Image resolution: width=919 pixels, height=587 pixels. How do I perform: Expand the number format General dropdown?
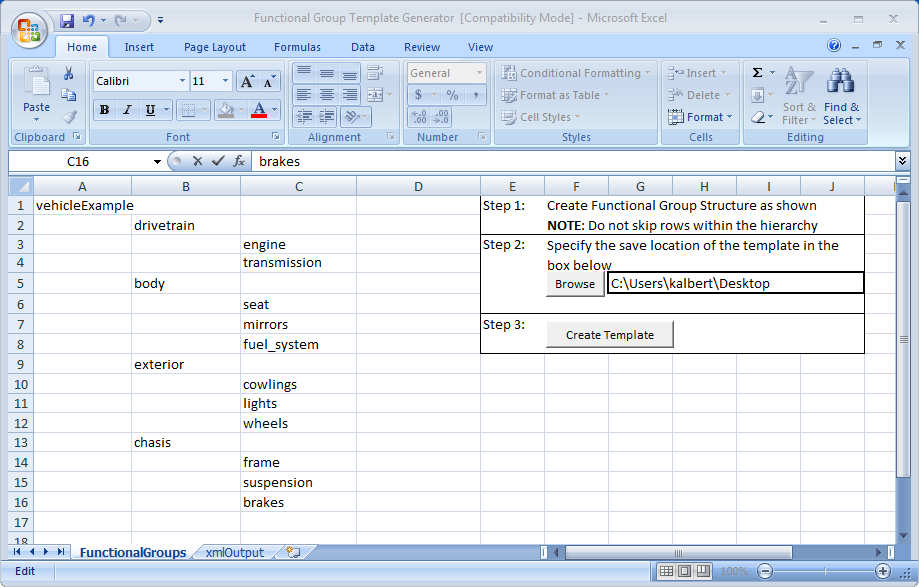tap(479, 73)
